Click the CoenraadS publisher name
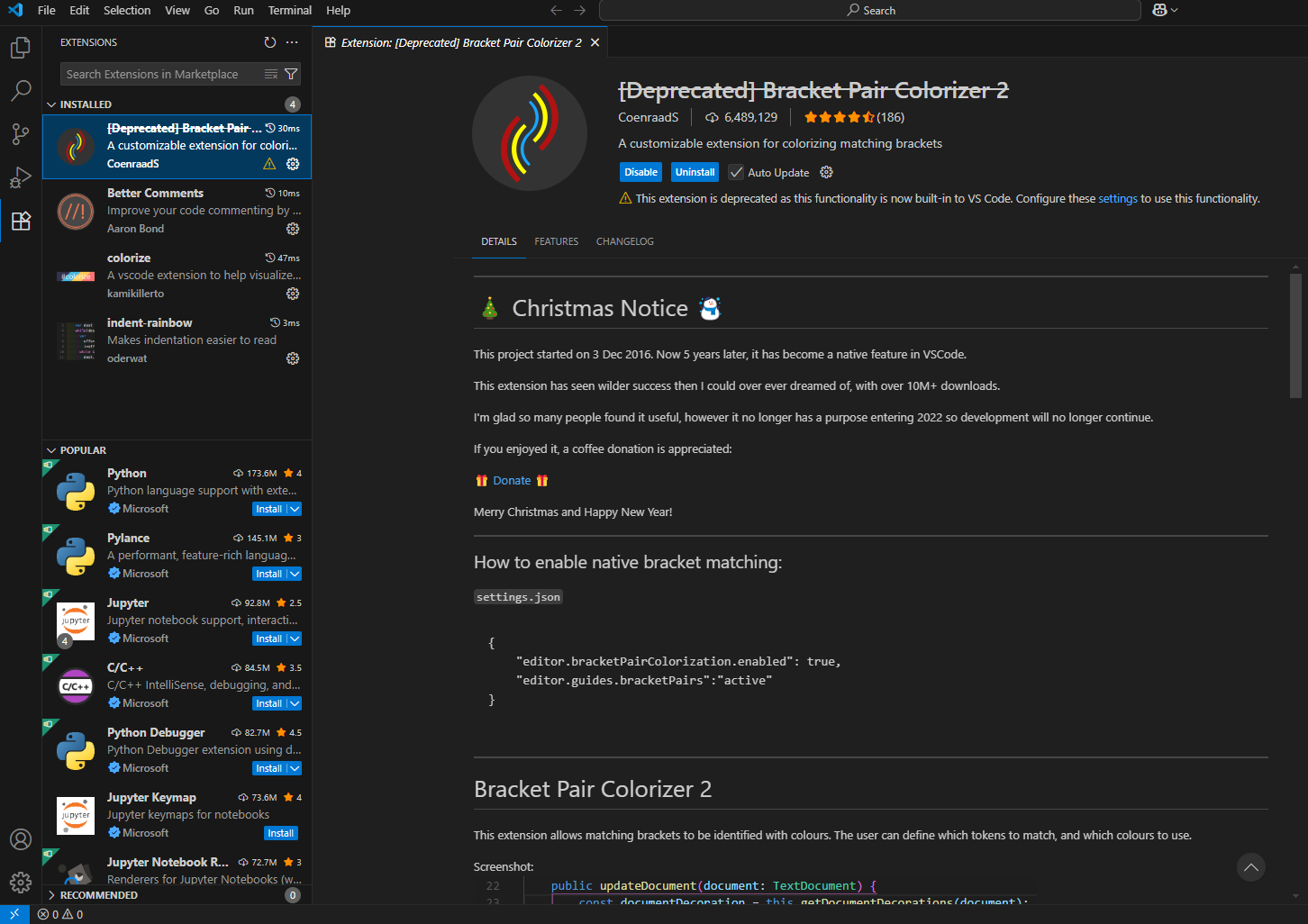Screen dimensions: 1308x924 point(649,117)
